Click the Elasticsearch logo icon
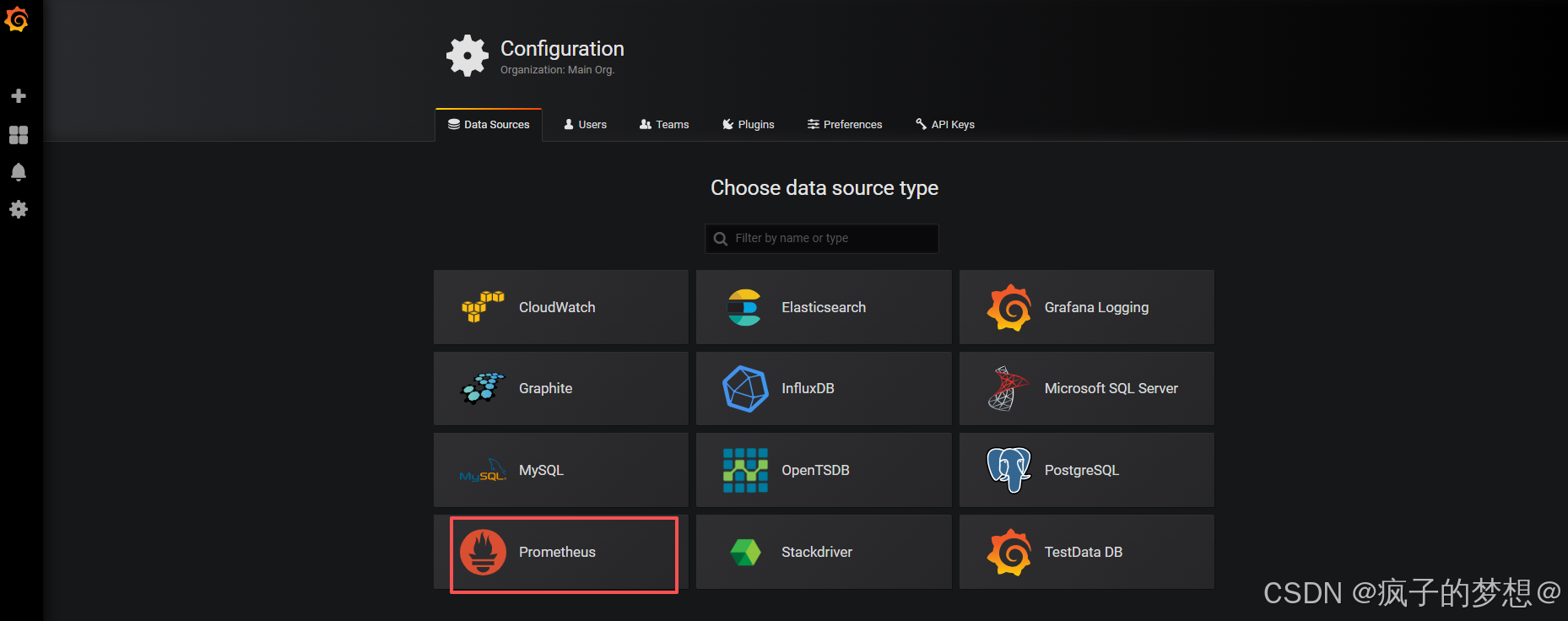1568x621 pixels. tap(744, 307)
